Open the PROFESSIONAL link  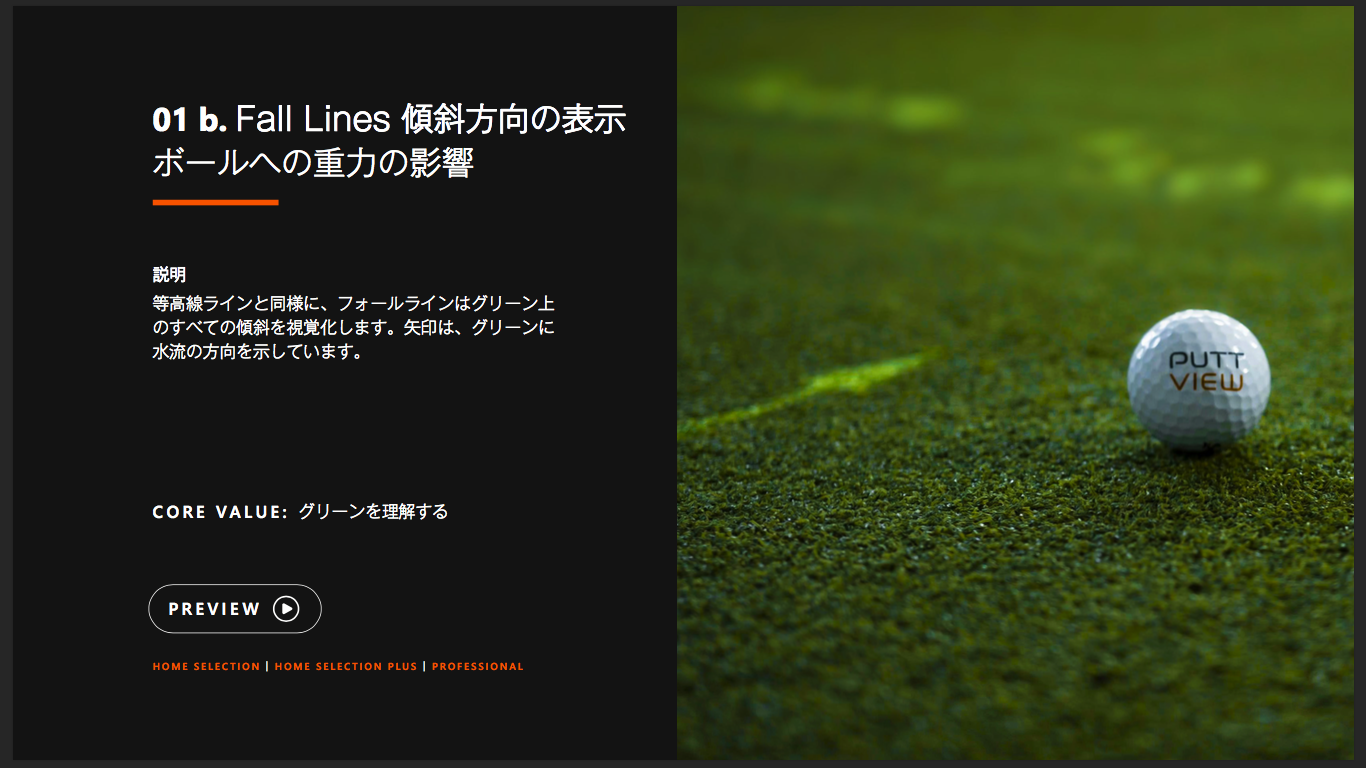(x=477, y=667)
